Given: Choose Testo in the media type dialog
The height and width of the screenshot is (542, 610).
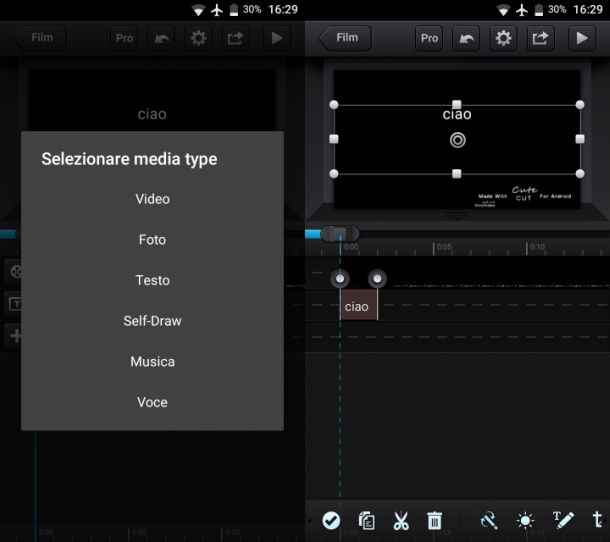Looking at the screenshot, I should 152,280.
